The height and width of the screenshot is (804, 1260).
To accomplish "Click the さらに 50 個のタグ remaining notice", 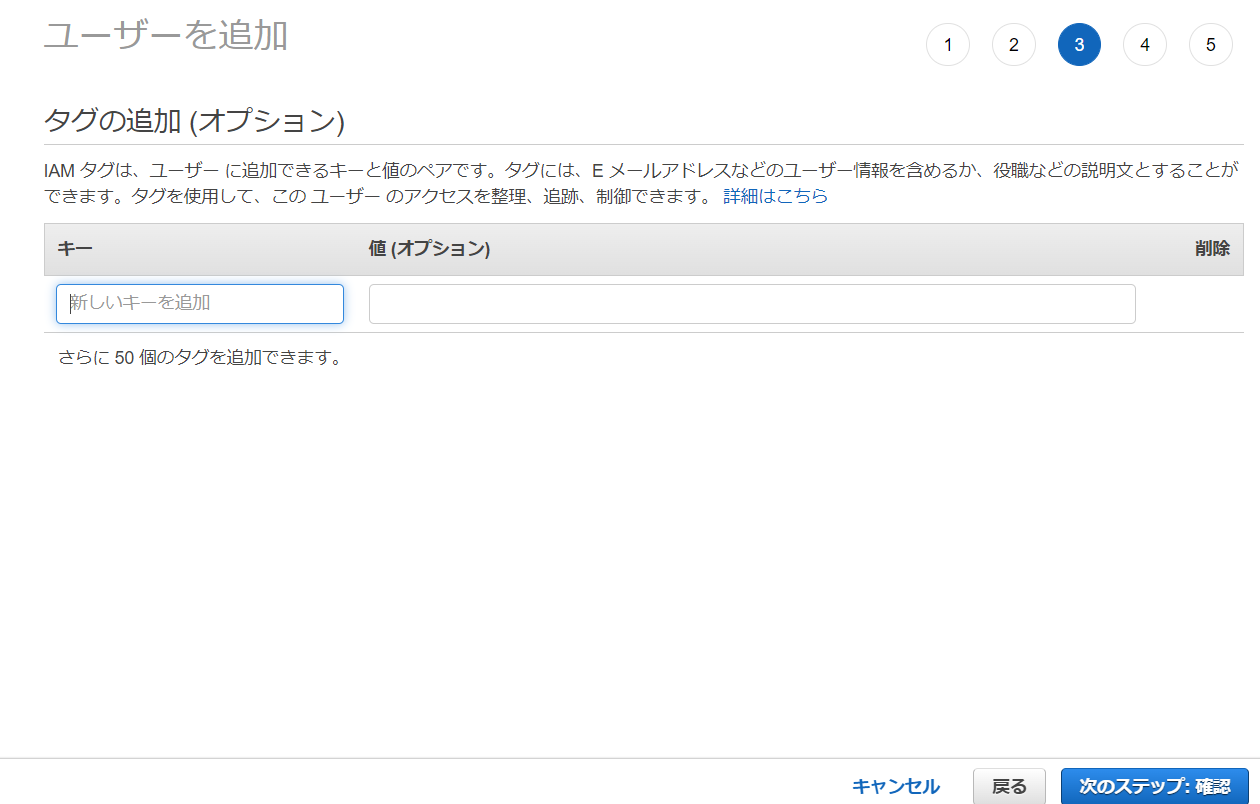I will tap(200, 357).
